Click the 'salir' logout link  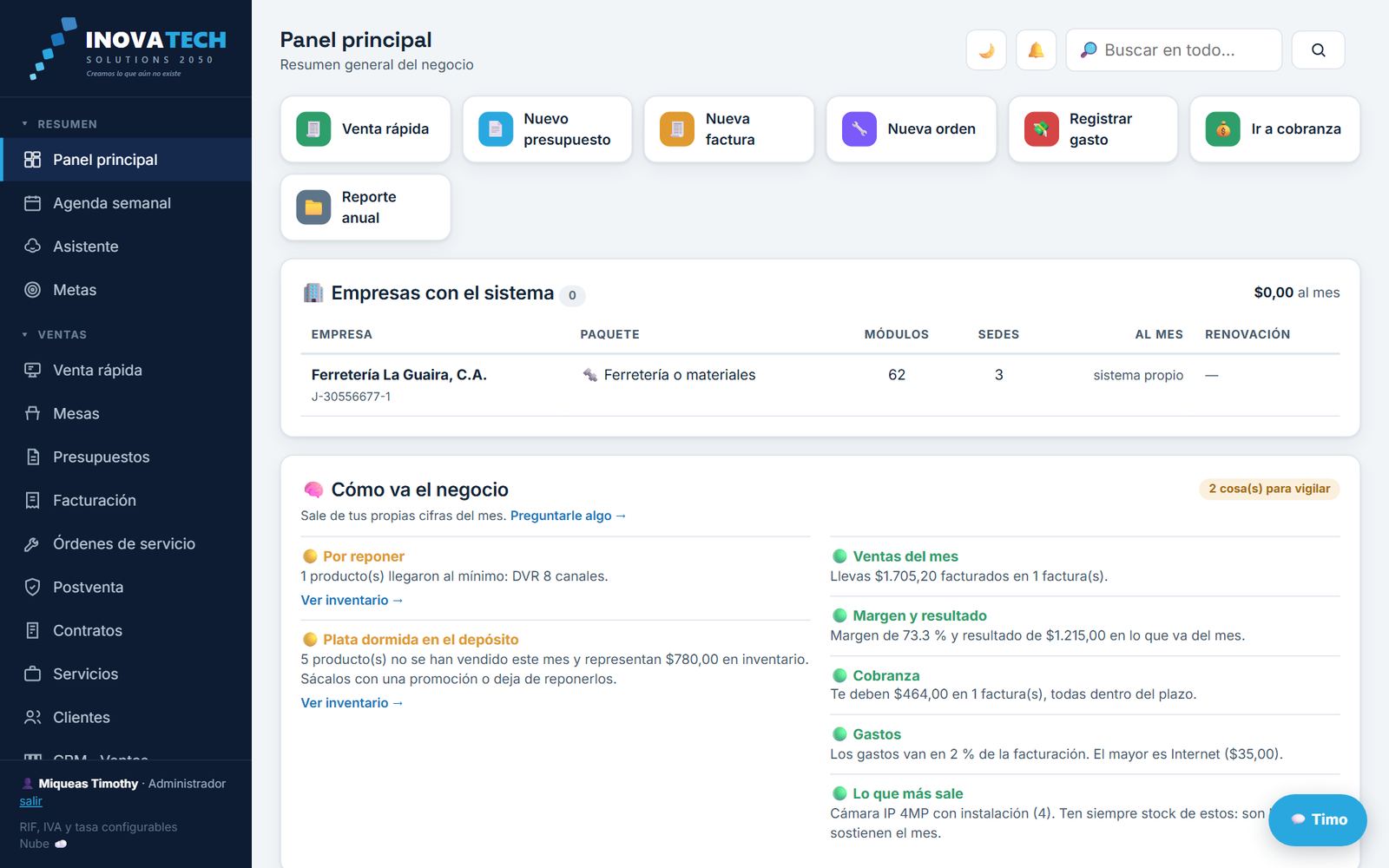pyautogui.click(x=30, y=801)
